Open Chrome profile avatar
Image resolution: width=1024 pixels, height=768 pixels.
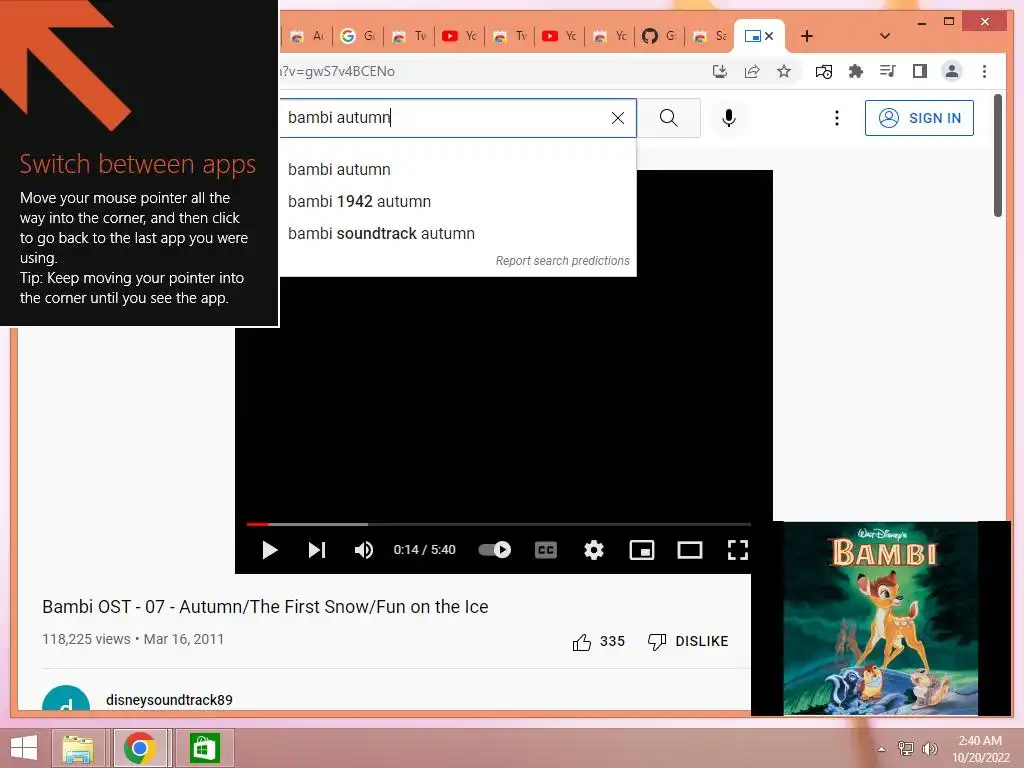(952, 71)
